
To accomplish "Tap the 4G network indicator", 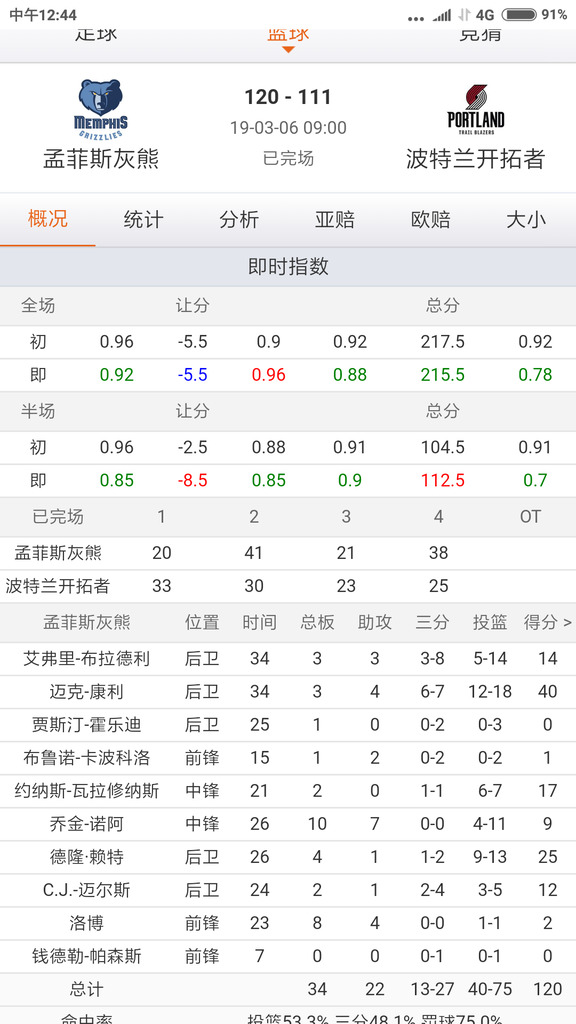I will (485, 14).
